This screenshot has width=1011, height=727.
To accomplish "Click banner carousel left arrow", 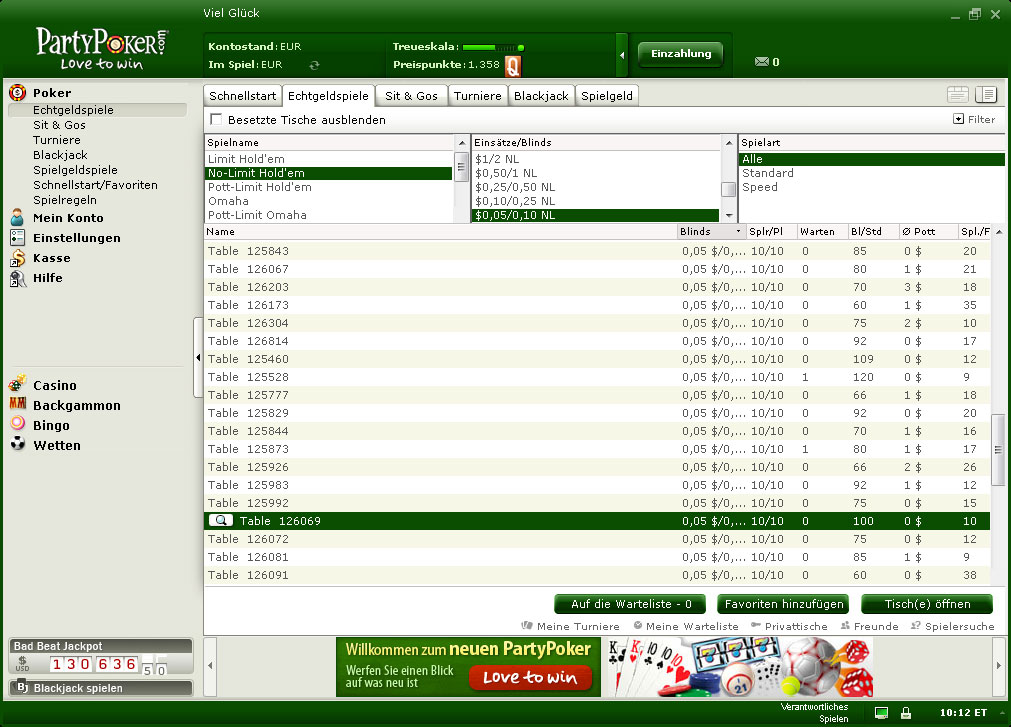I will [210, 665].
